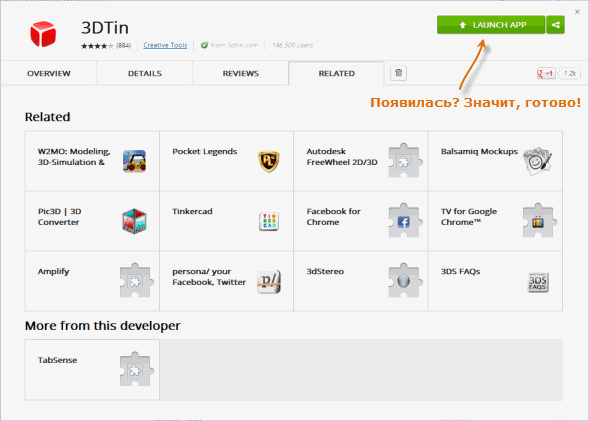Click Autodesk FreeWheel 2D/3D title
Screen dimensions: 589x421
pyautogui.click(x=342, y=157)
